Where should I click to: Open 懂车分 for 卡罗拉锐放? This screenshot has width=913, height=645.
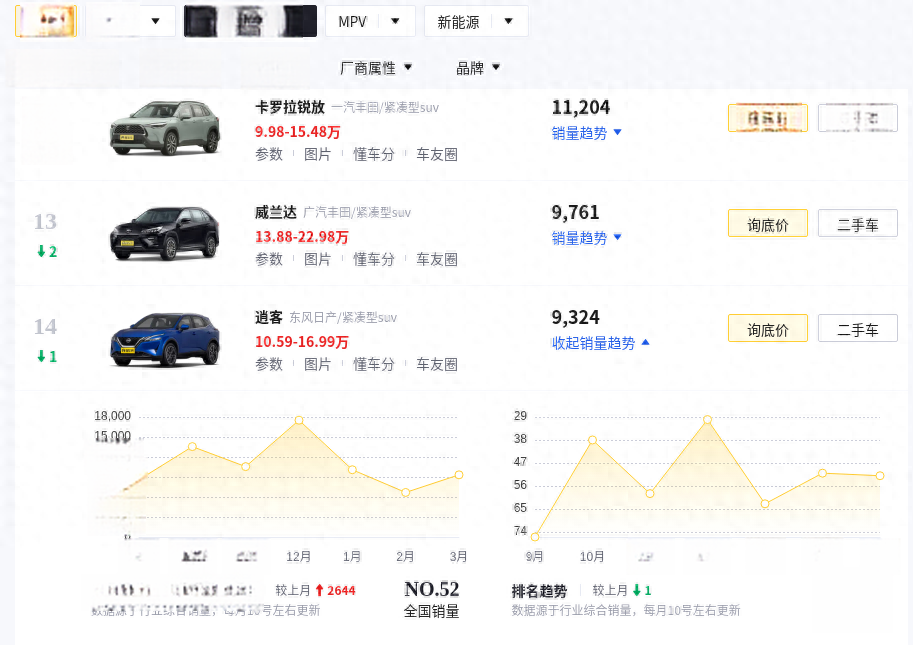coord(374,154)
